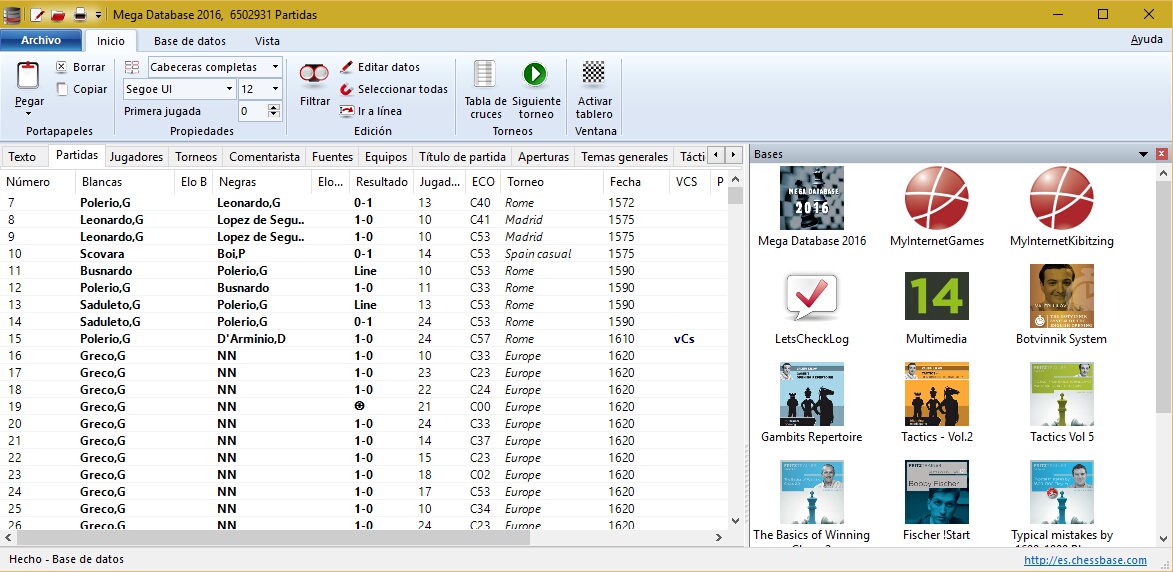
Task: Sort by ECO column header
Action: [x=483, y=182]
